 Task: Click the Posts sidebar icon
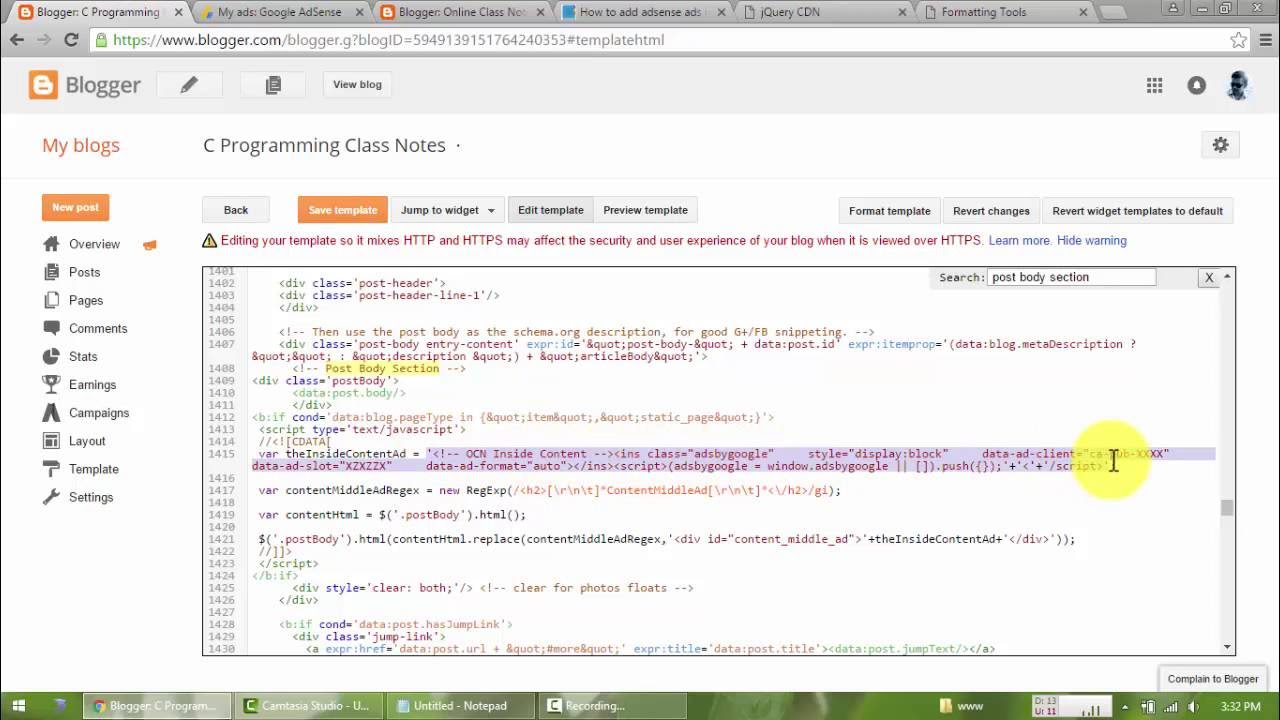click(51, 272)
